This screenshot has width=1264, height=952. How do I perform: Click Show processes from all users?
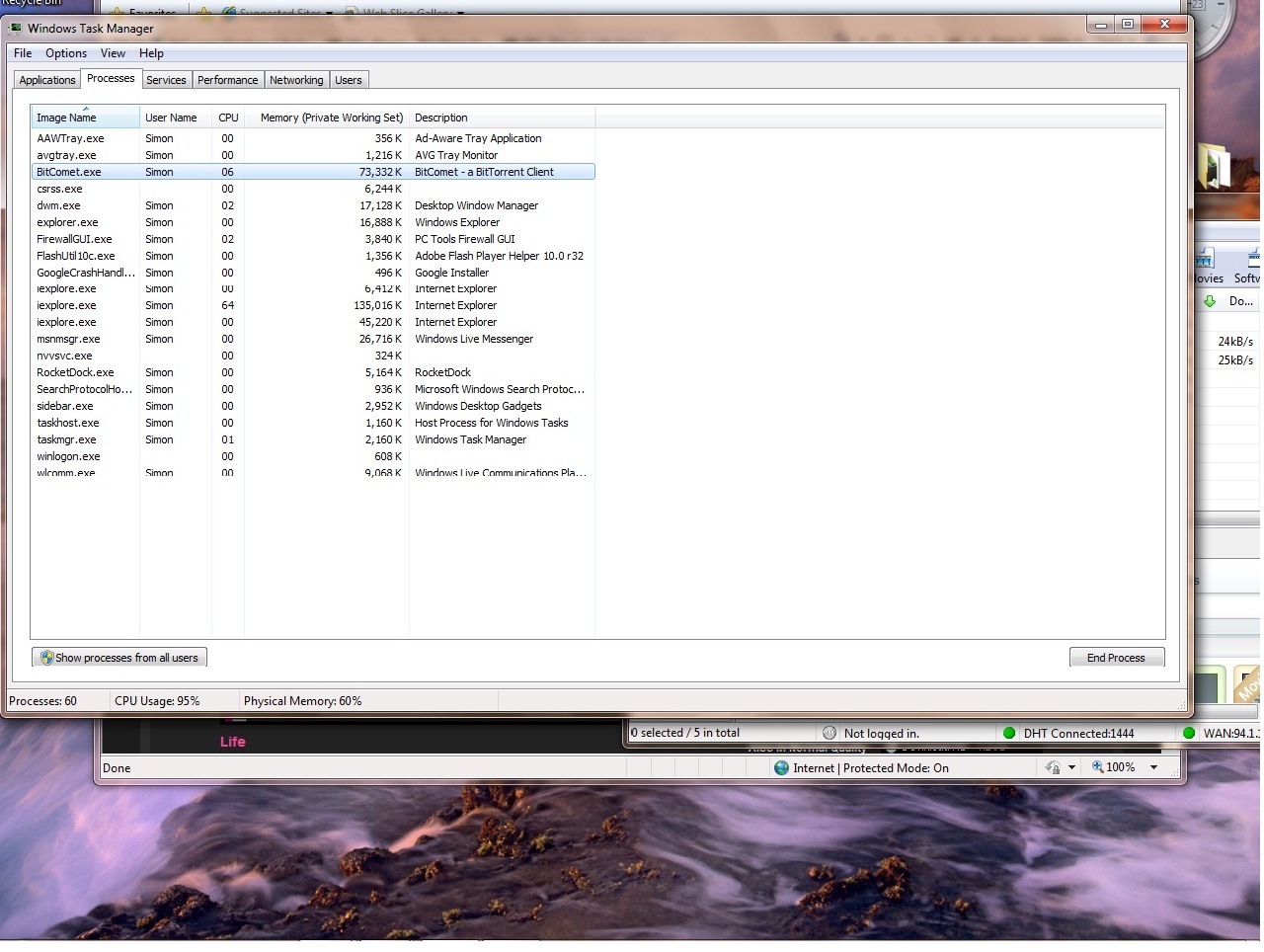click(119, 658)
